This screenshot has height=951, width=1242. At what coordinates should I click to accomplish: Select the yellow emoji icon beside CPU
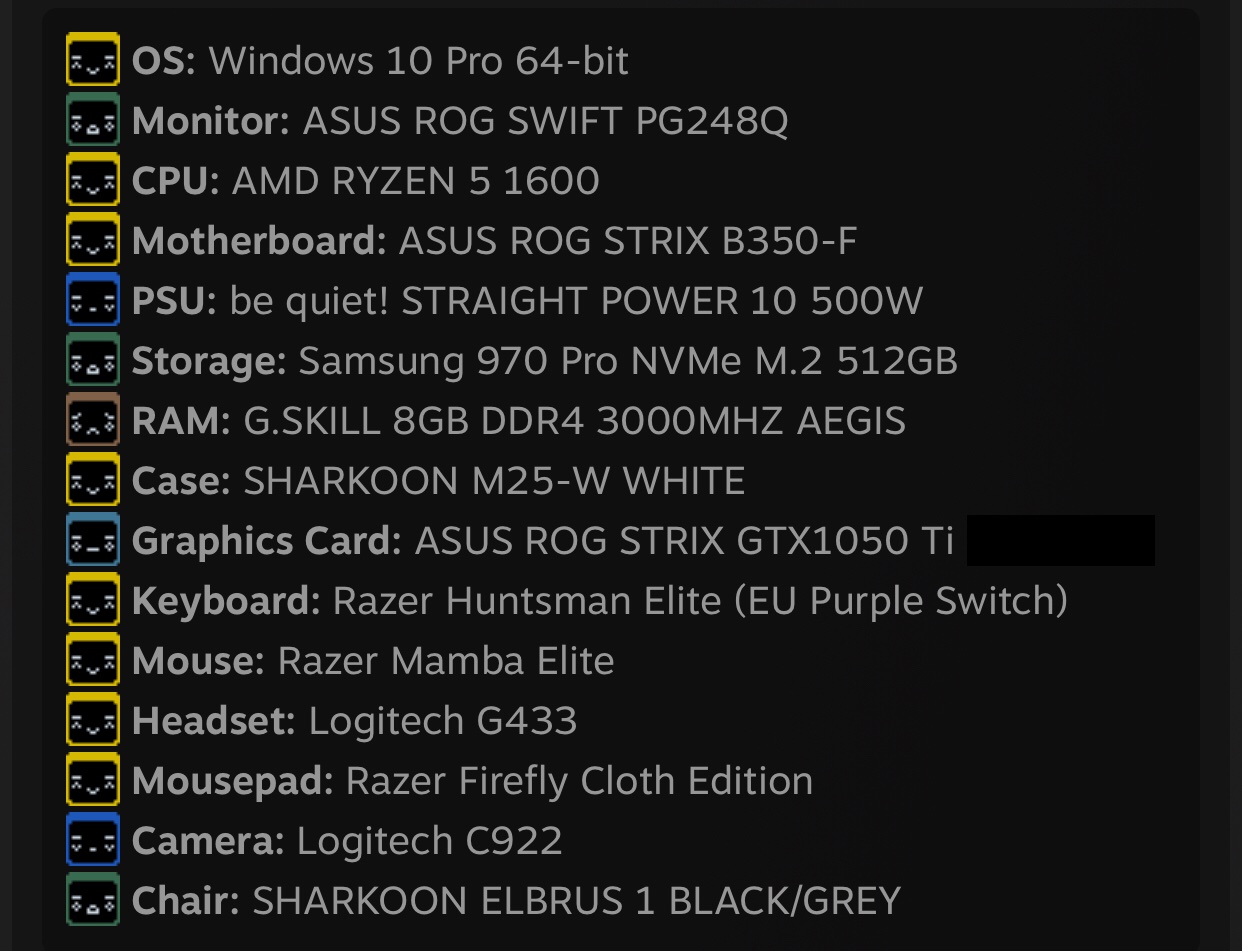93,179
